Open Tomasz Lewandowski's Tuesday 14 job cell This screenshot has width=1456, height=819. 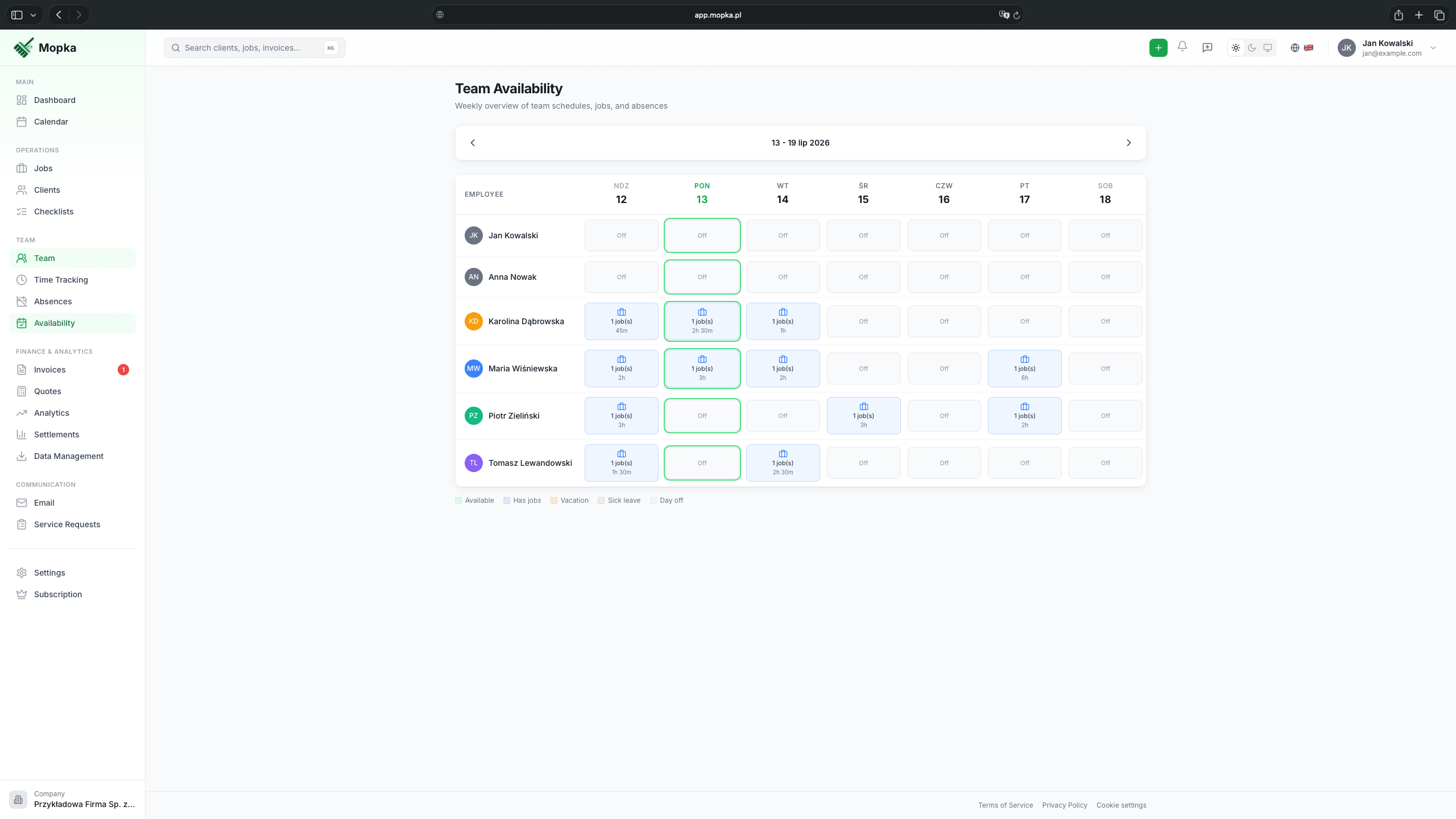point(783,463)
